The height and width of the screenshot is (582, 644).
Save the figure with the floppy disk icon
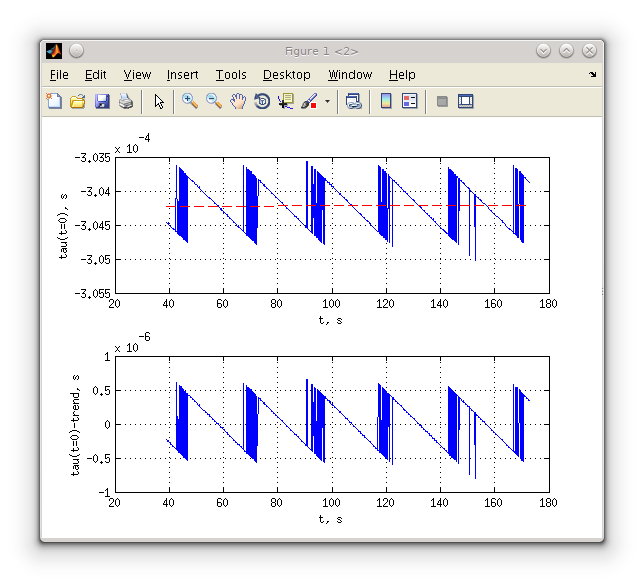[102, 101]
